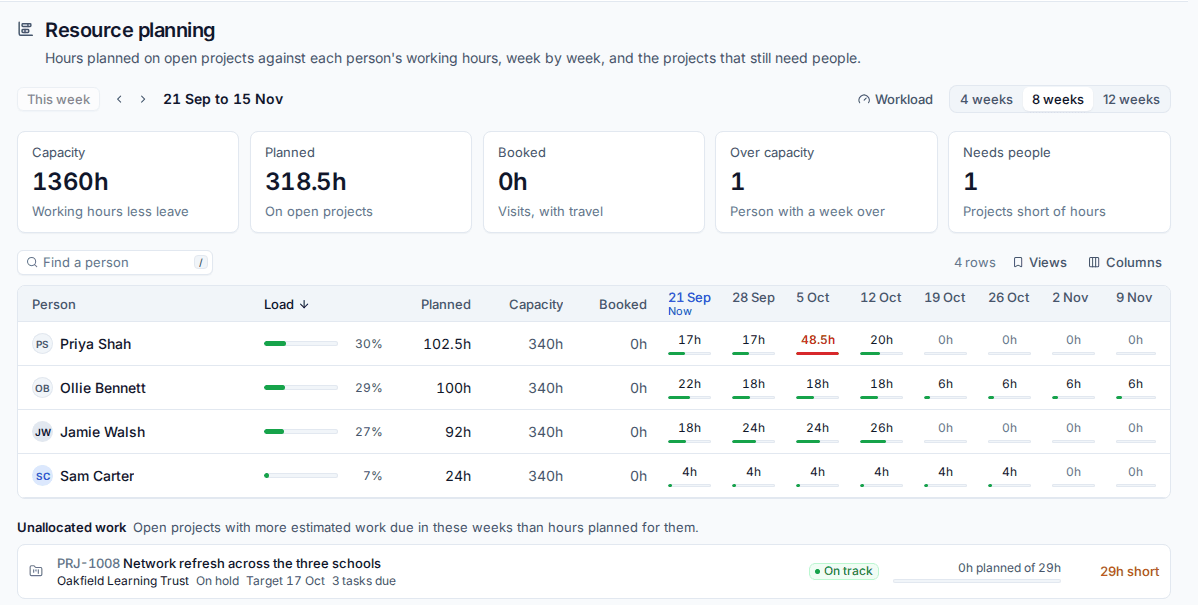Click the Needs people summary card

click(1059, 182)
